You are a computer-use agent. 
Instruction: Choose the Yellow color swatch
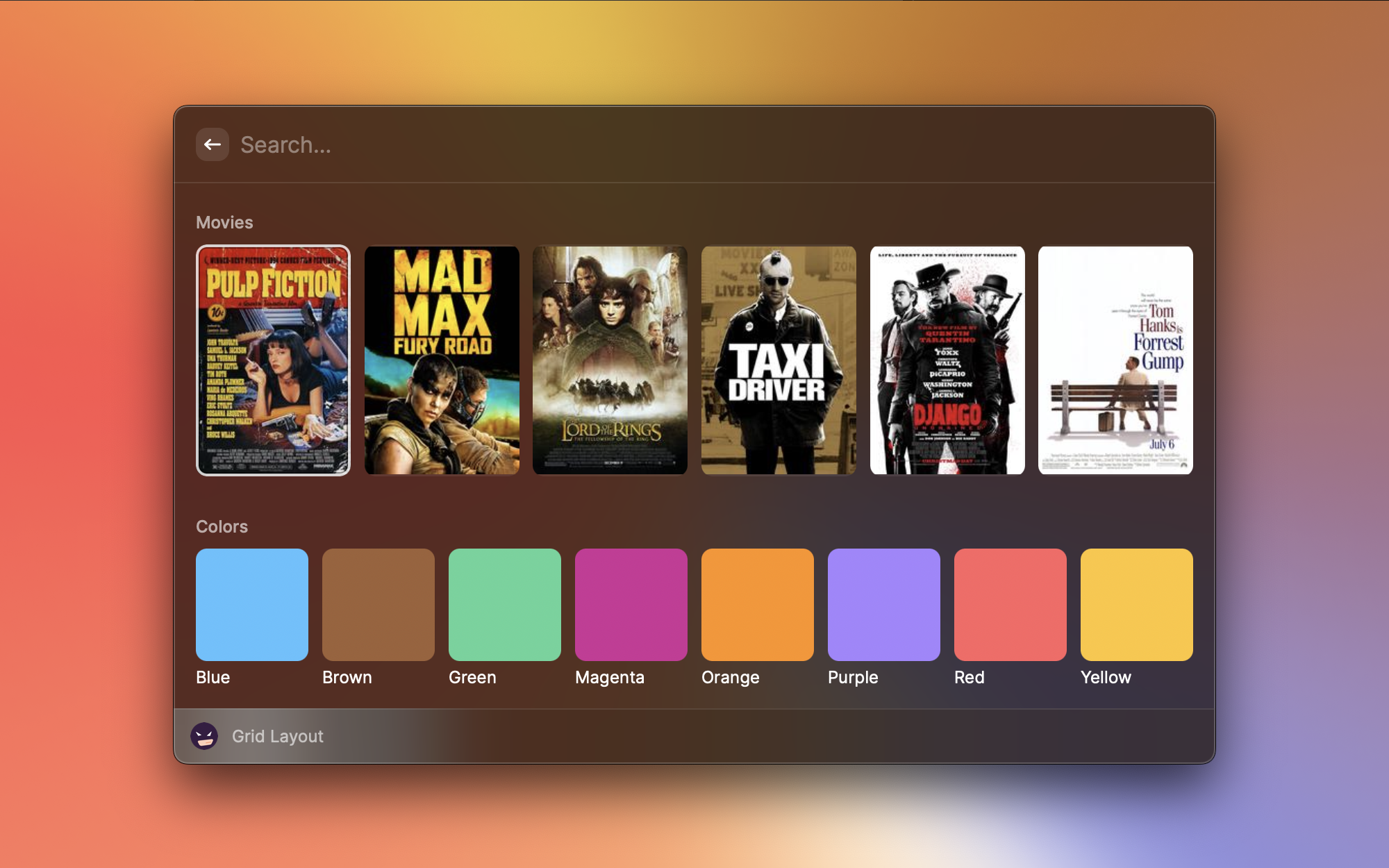point(1137,605)
